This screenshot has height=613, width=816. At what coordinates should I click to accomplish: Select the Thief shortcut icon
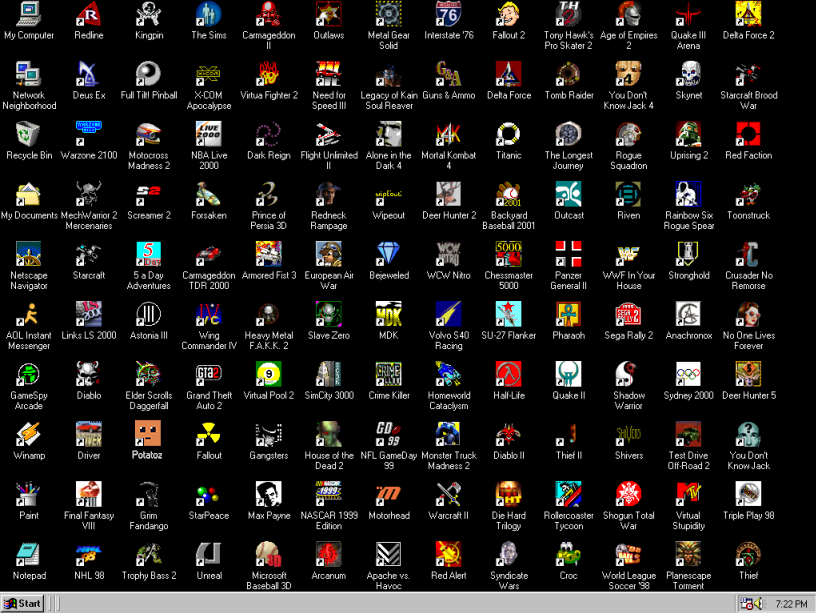[x=748, y=555]
